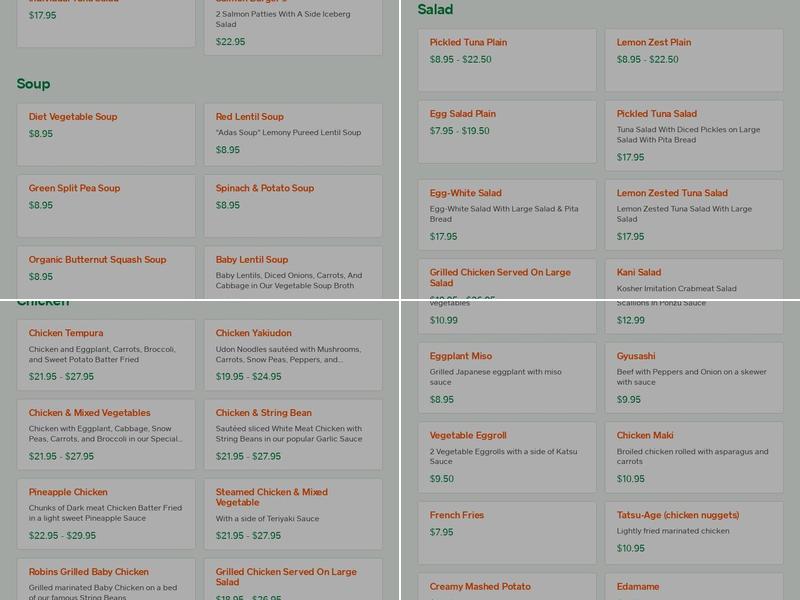Open the Pickled Tuna Plain item
Viewport: 800px width, 600px height.
point(507,60)
